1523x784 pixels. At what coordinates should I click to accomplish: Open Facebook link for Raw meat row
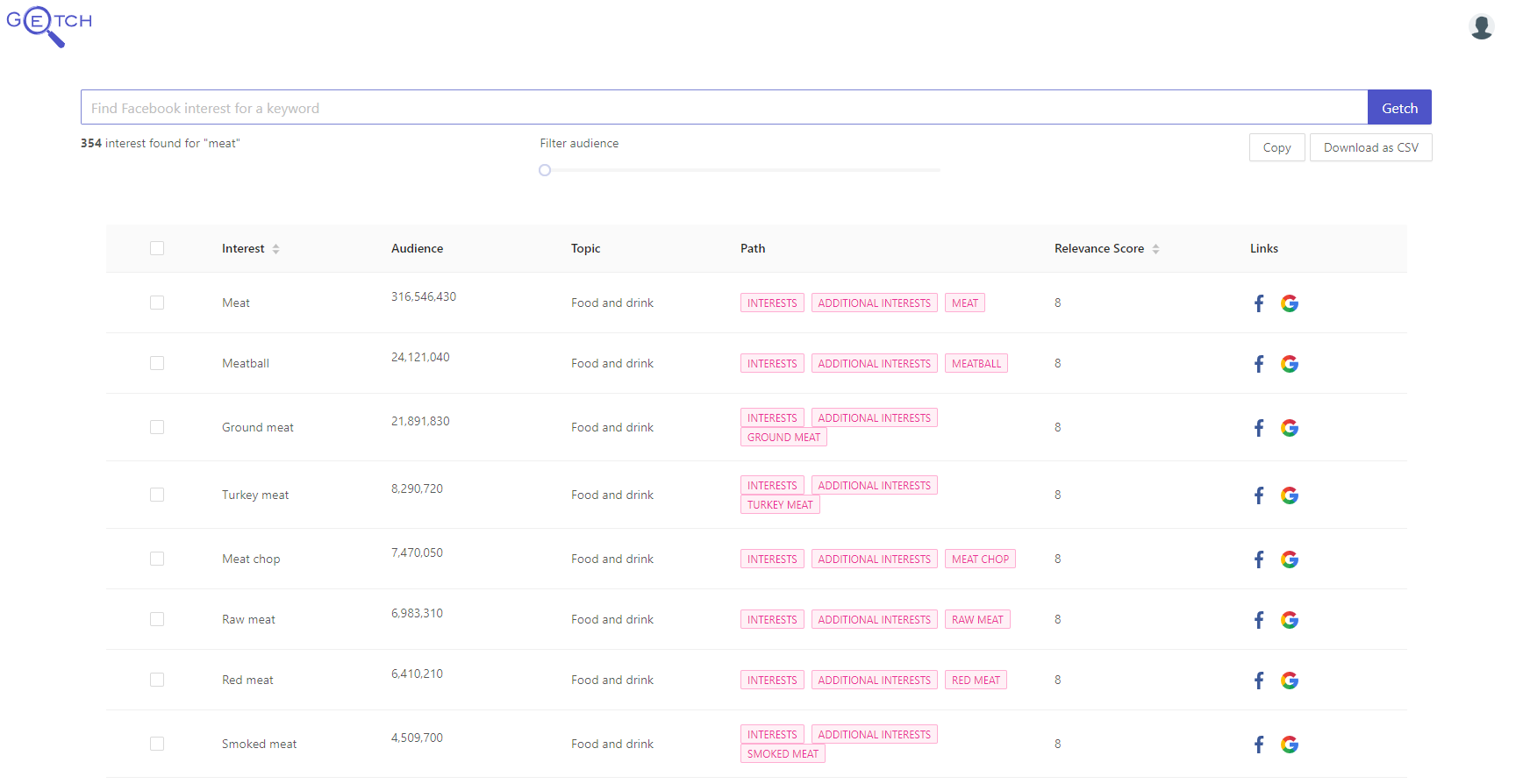[1259, 620]
